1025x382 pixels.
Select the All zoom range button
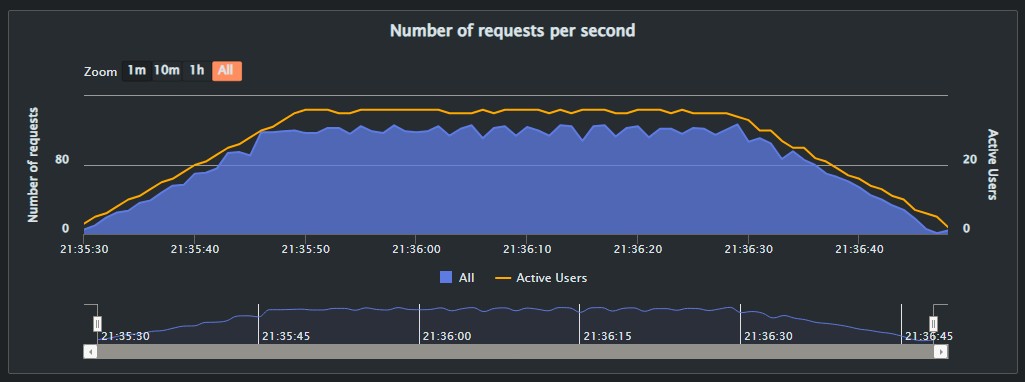[x=226, y=71]
